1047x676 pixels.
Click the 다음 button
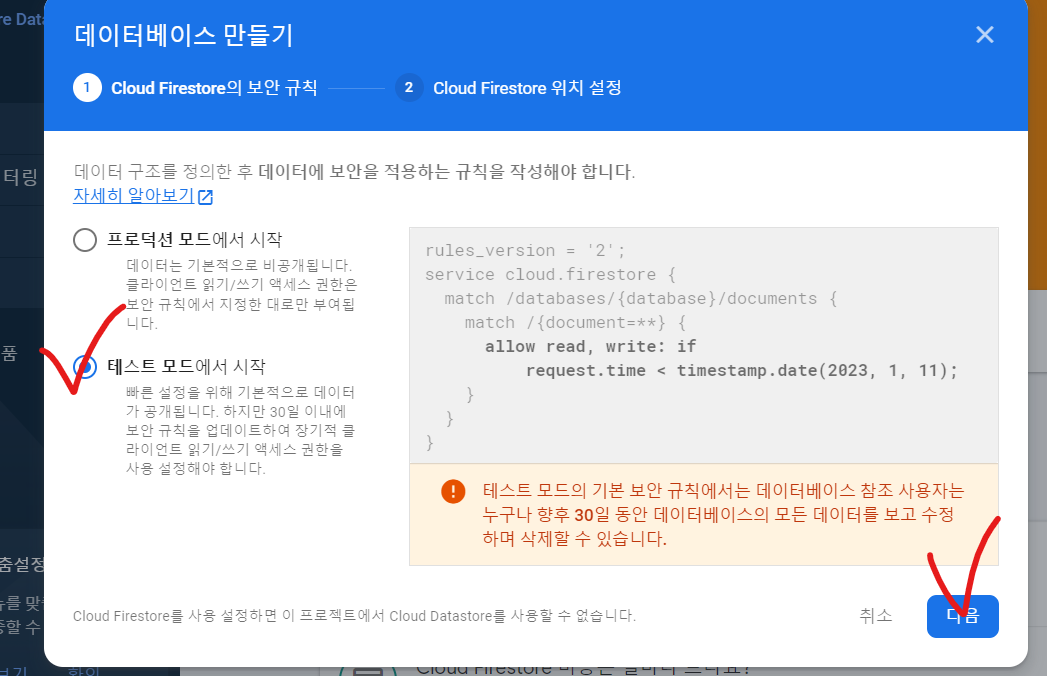point(962,616)
